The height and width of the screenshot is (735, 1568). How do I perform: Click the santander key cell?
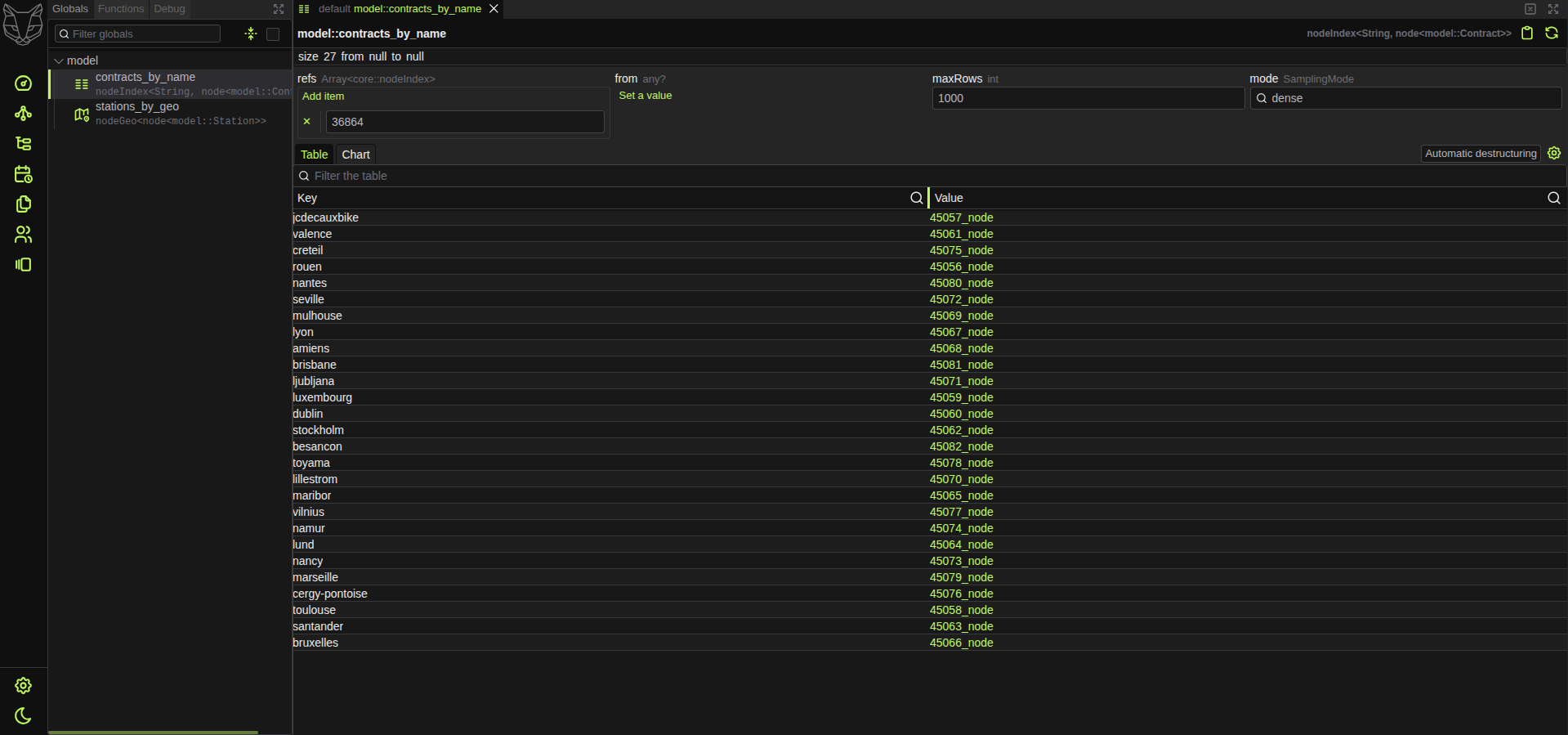[x=610, y=626]
